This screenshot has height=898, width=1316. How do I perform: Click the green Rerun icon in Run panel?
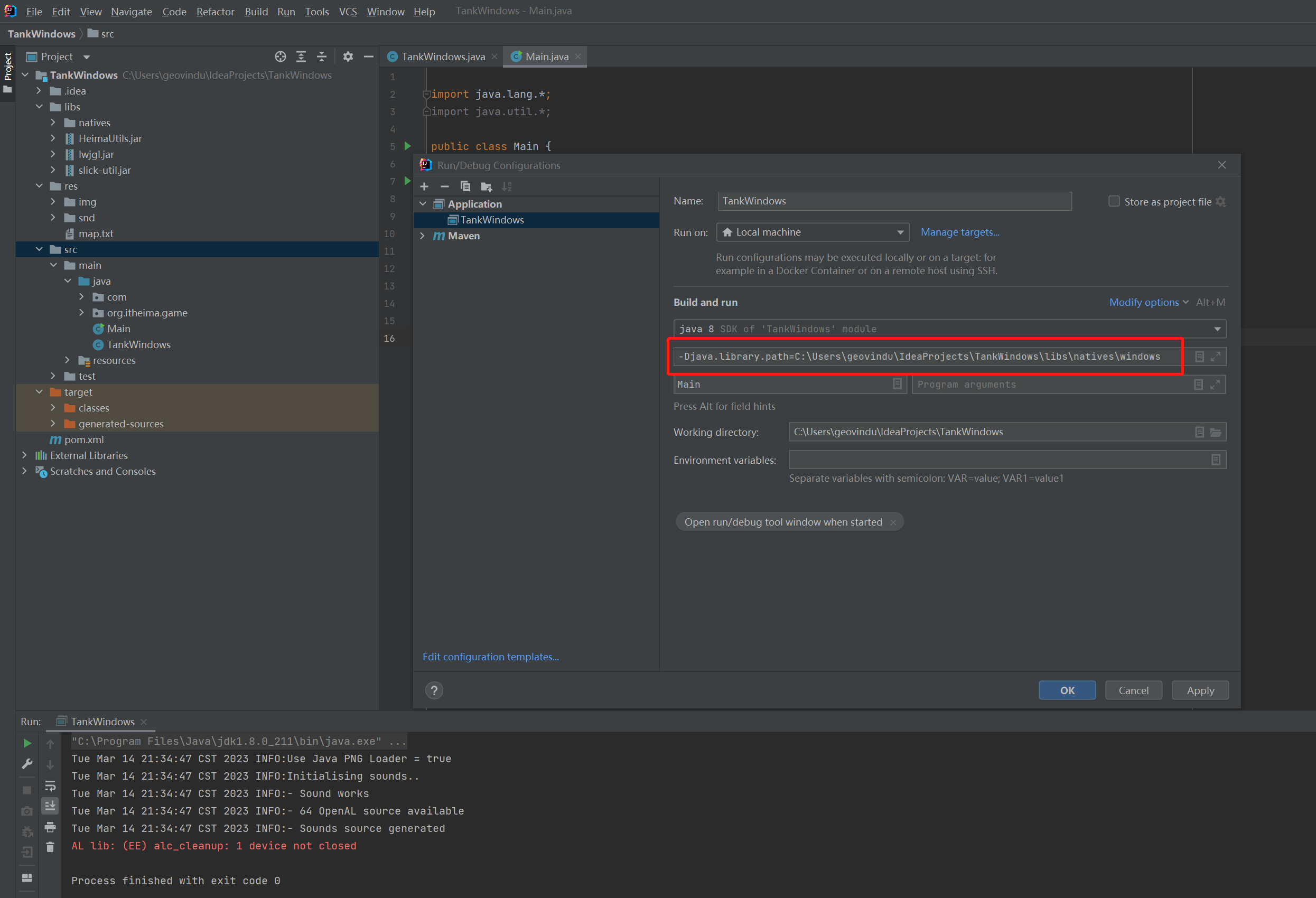[26, 743]
